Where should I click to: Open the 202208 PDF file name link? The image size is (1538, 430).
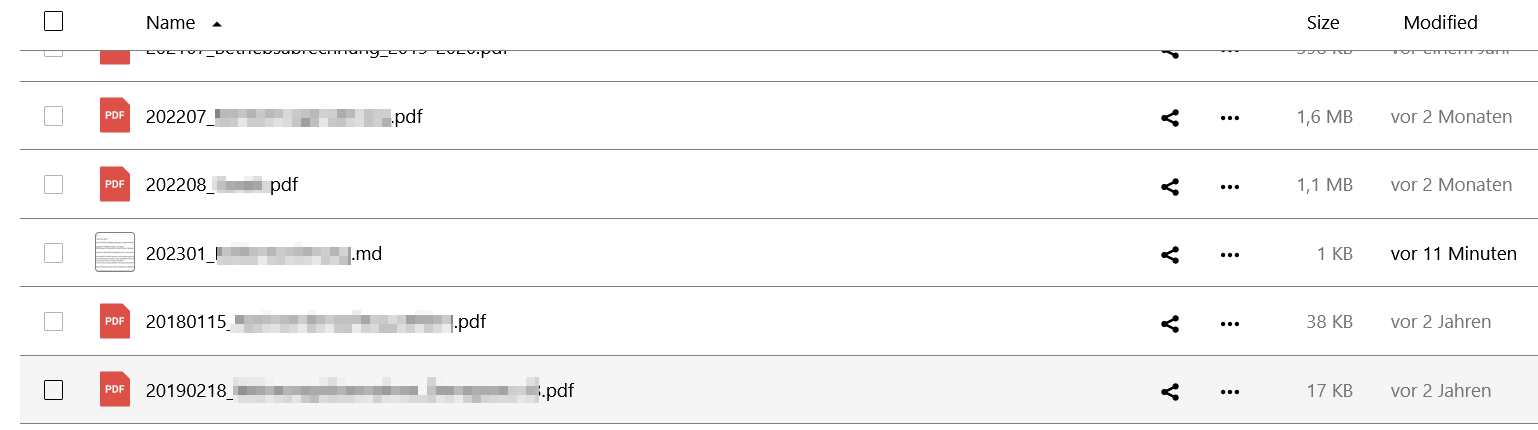click(x=222, y=185)
